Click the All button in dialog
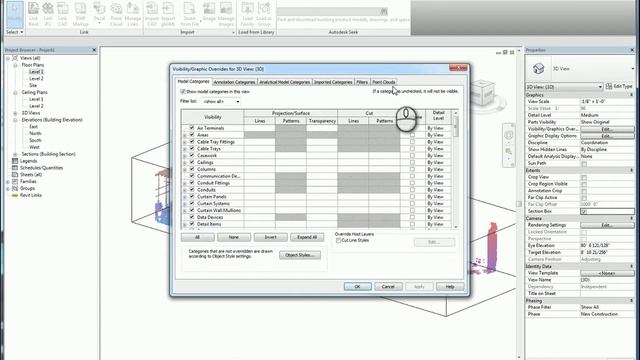The width and height of the screenshot is (640, 360). click(198, 237)
